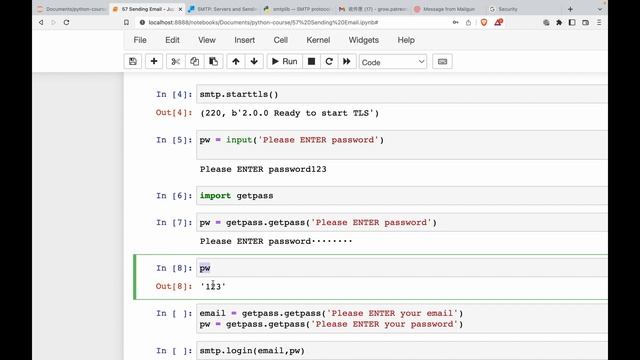640x360 pixels.
Task: Copy selected cells using the toolbar icon
Action: [194, 62]
